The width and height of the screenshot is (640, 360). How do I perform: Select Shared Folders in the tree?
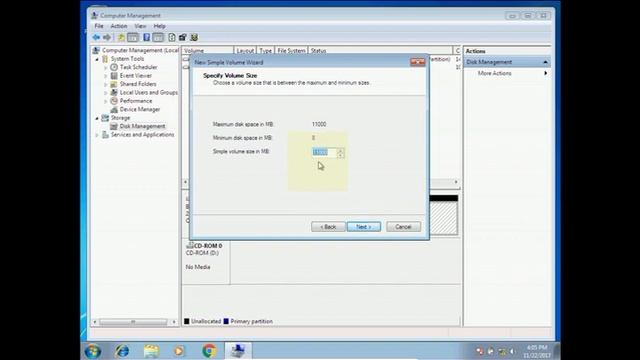tap(138, 84)
